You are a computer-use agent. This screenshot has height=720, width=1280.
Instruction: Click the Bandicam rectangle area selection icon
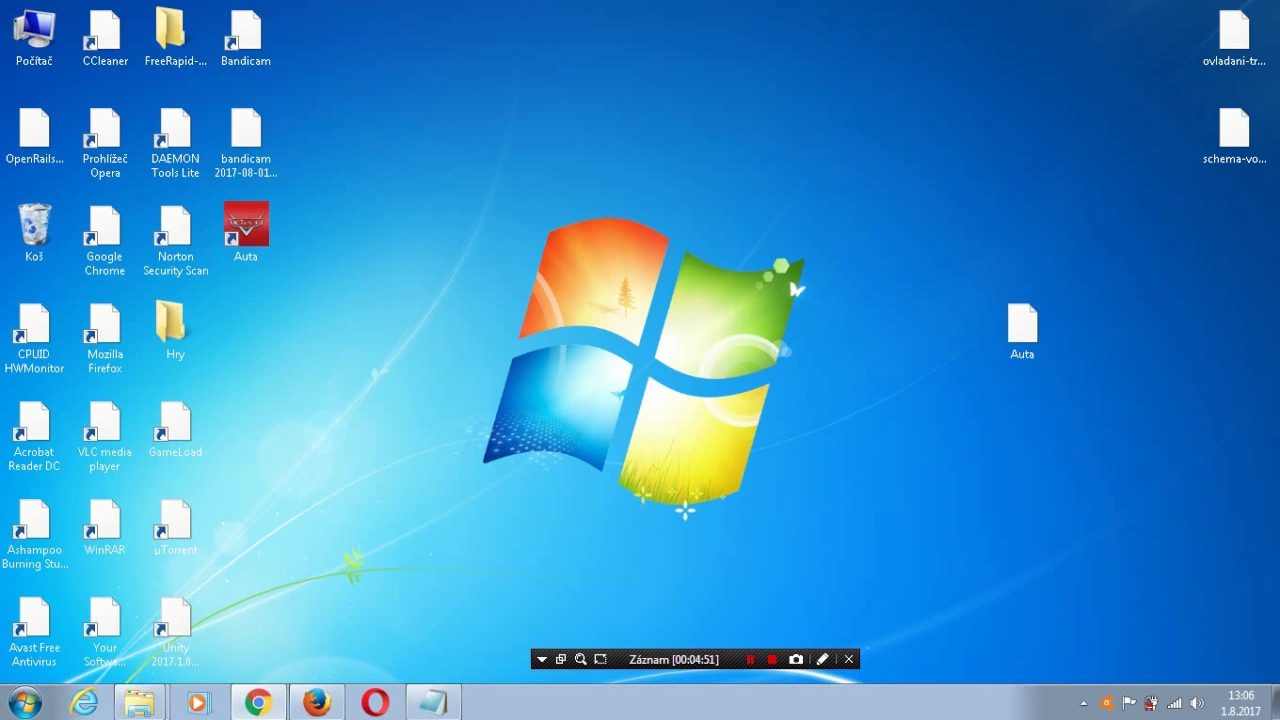click(x=600, y=659)
